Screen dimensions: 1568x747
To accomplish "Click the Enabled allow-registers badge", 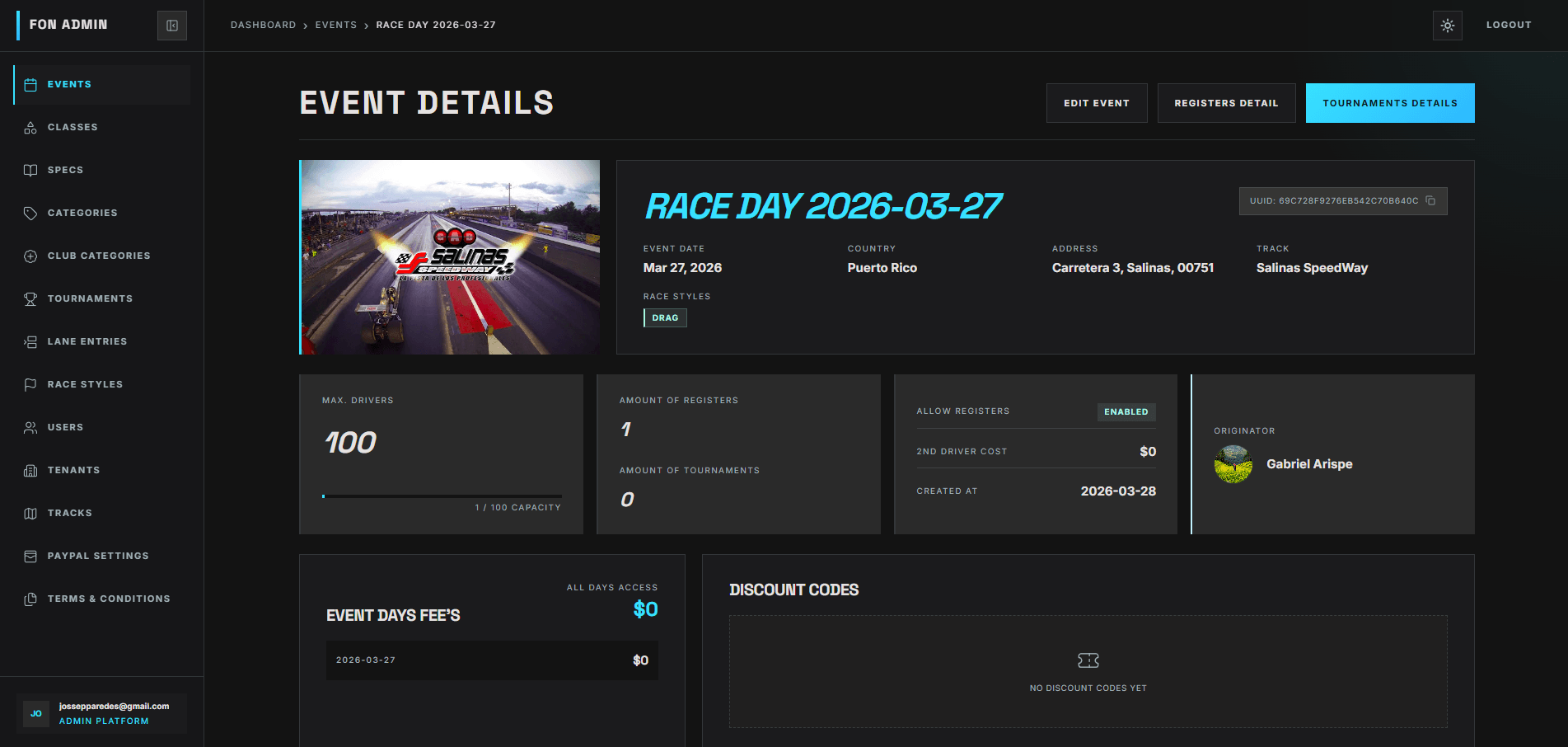I will 1126,411.
